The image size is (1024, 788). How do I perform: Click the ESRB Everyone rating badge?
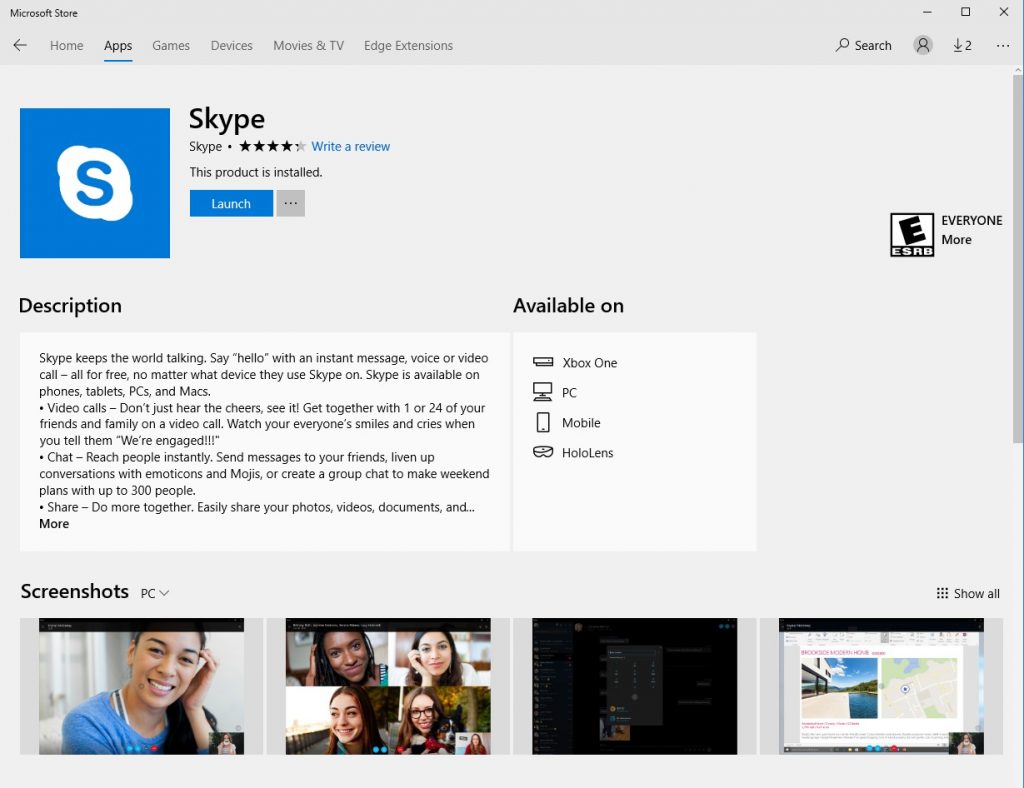click(911, 235)
